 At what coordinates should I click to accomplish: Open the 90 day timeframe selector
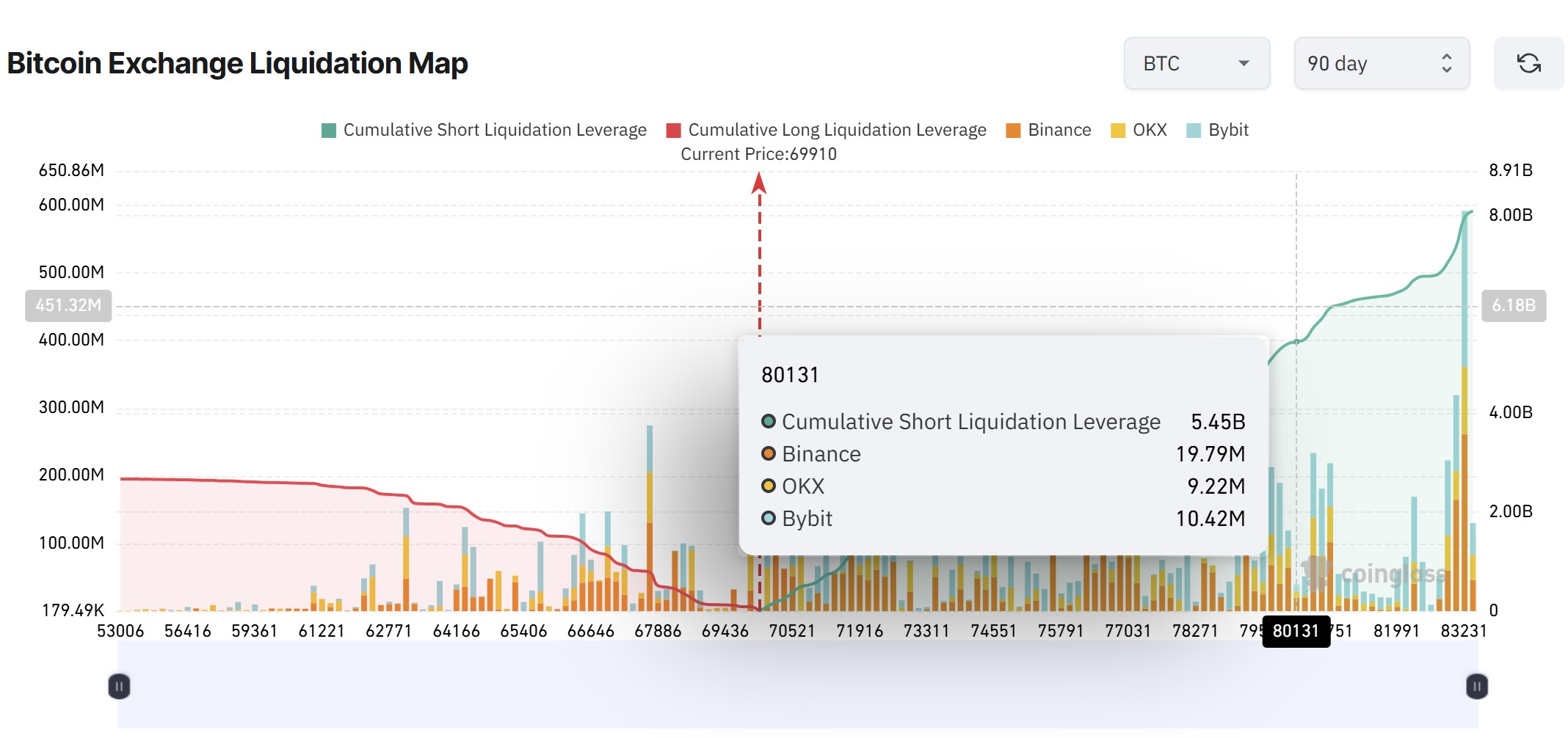(1380, 63)
